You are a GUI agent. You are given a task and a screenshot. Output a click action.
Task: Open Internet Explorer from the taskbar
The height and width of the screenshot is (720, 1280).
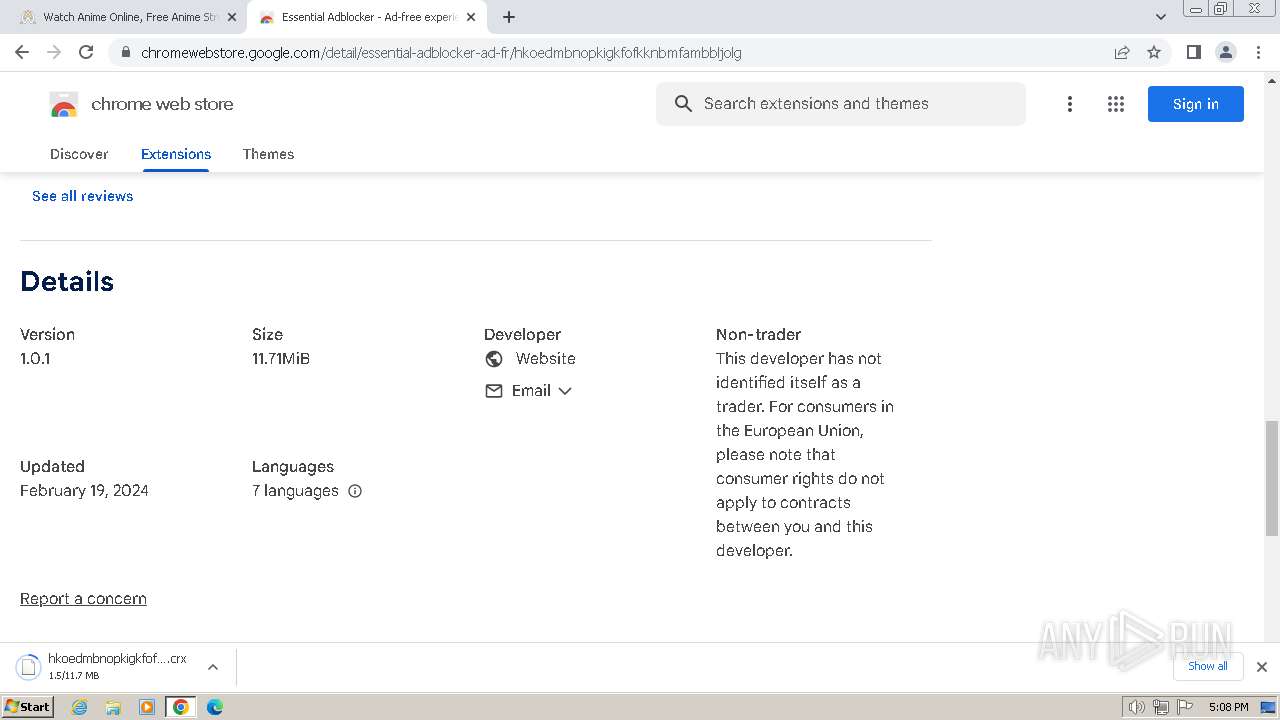(x=80, y=707)
